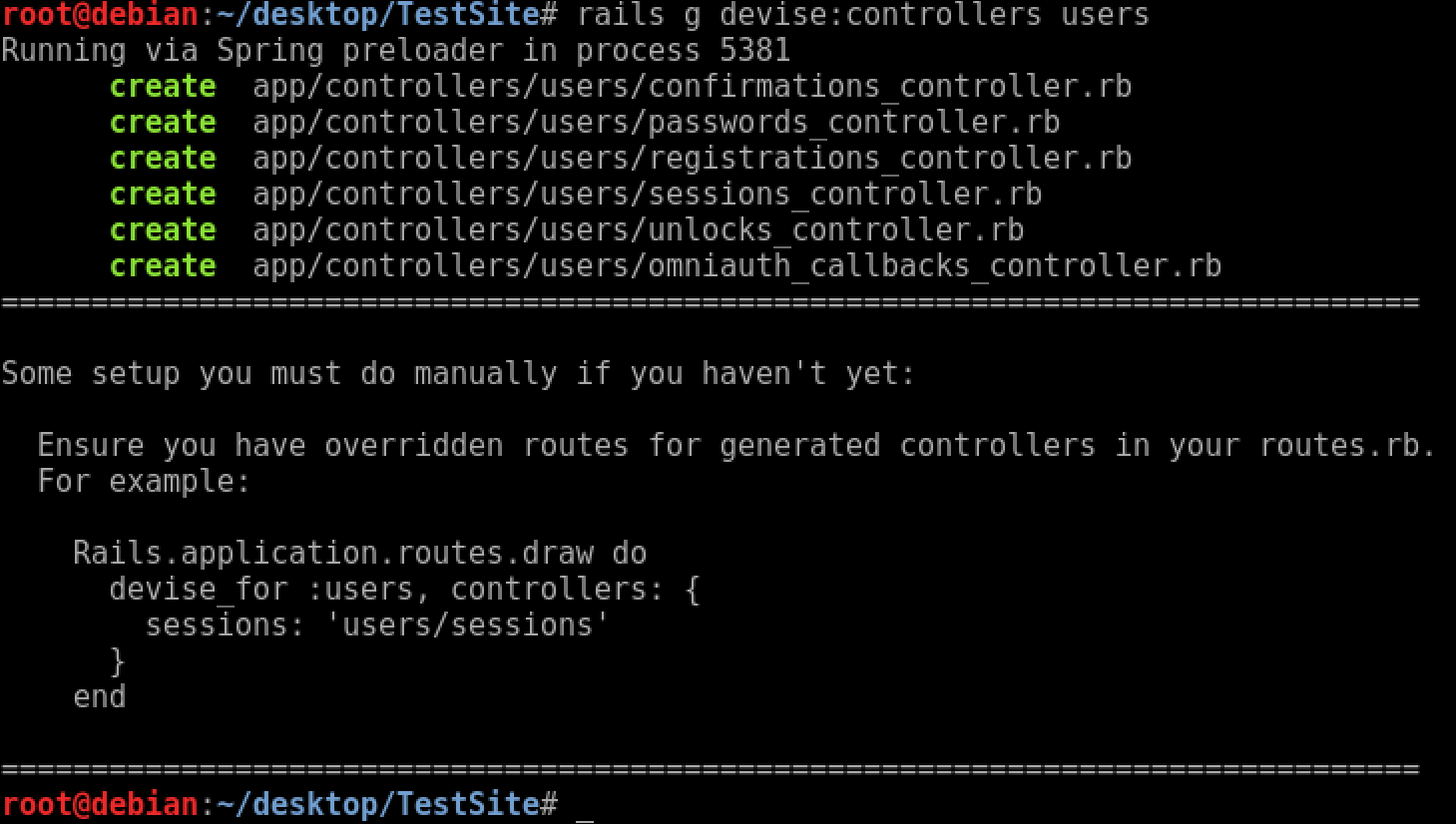The height and width of the screenshot is (824, 1456).
Task: Click the "Rails.application.routes.draw do" line
Action: click(x=359, y=554)
